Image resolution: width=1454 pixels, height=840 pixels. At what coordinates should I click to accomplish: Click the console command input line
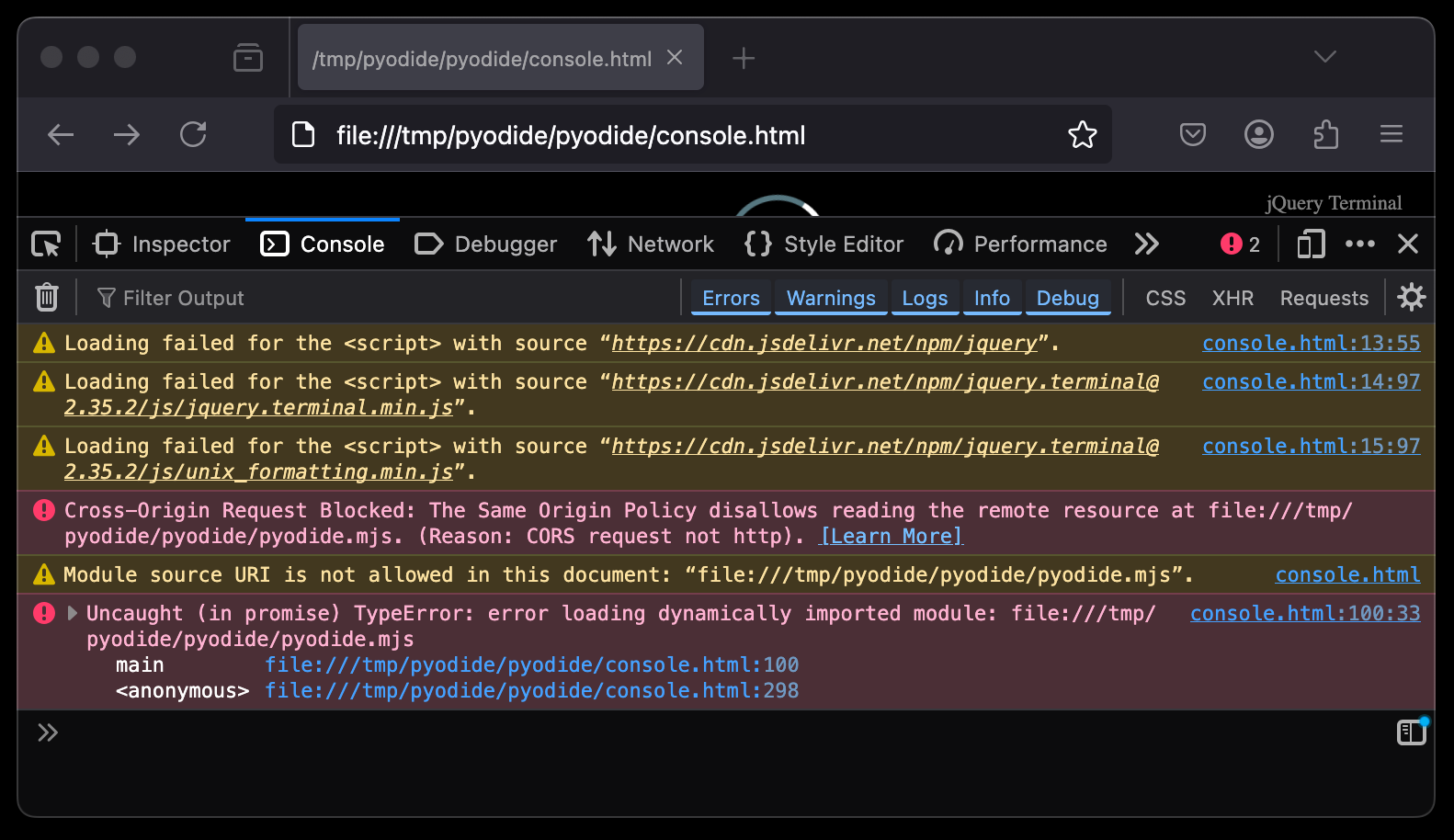click(x=717, y=732)
